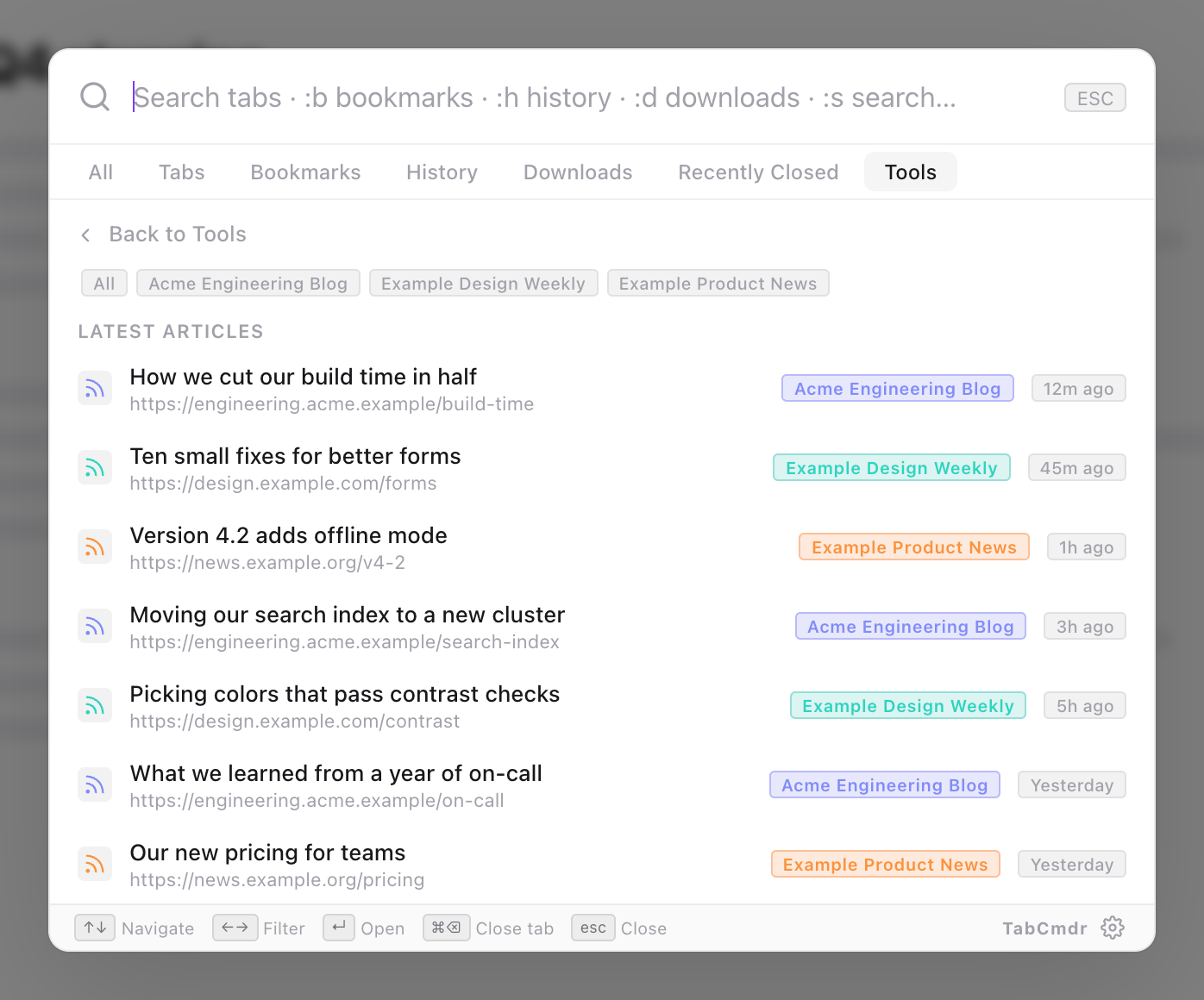Select the Tools tab
The image size is (1204, 1000).
[911, 172]
